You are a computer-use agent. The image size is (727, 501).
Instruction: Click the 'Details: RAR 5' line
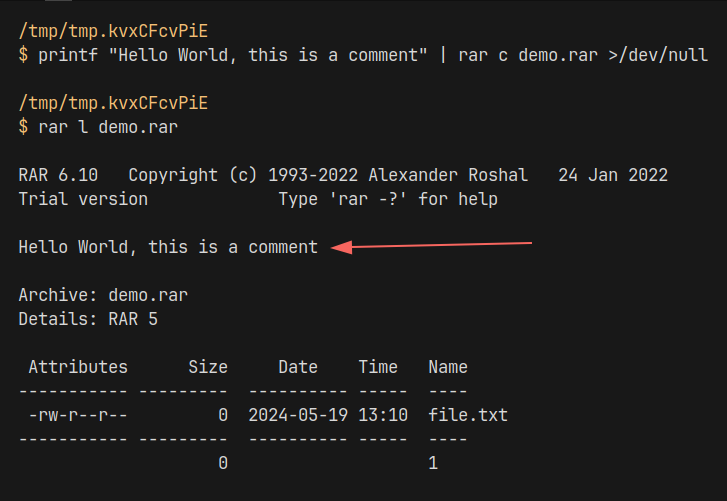click(x=88, y=319)
